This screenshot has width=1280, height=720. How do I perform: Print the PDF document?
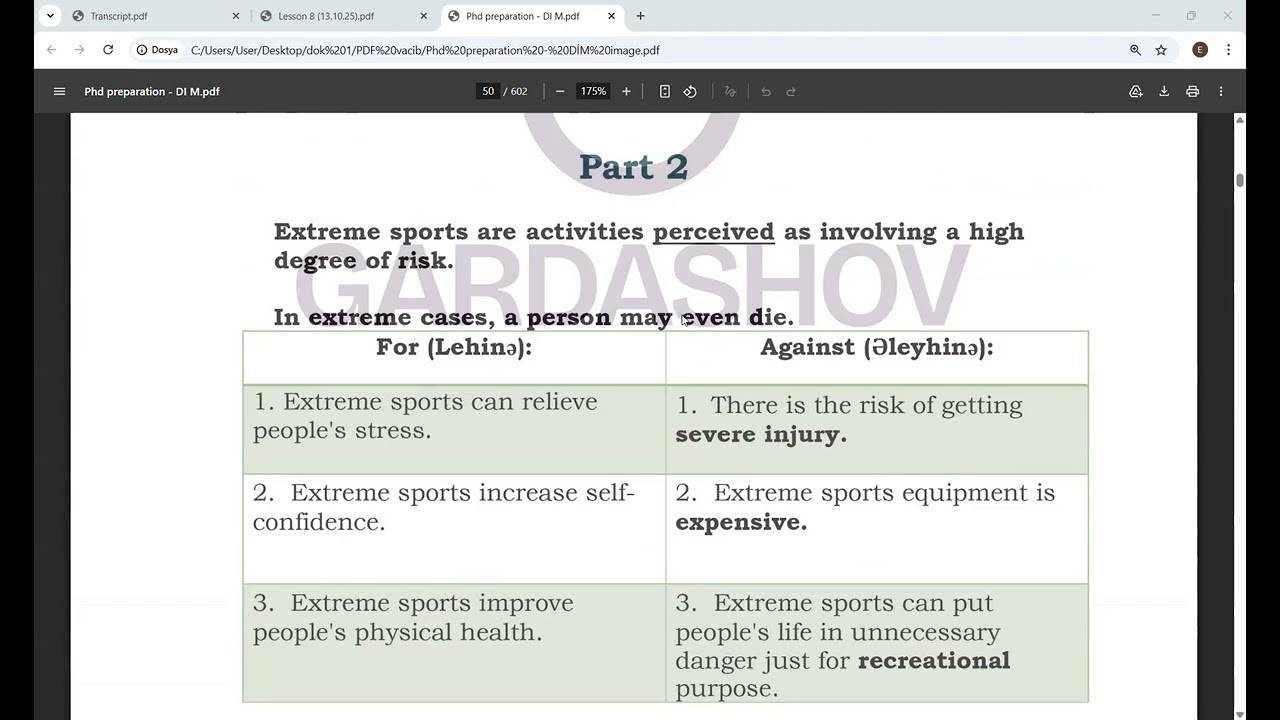[x=1192, y=91]
